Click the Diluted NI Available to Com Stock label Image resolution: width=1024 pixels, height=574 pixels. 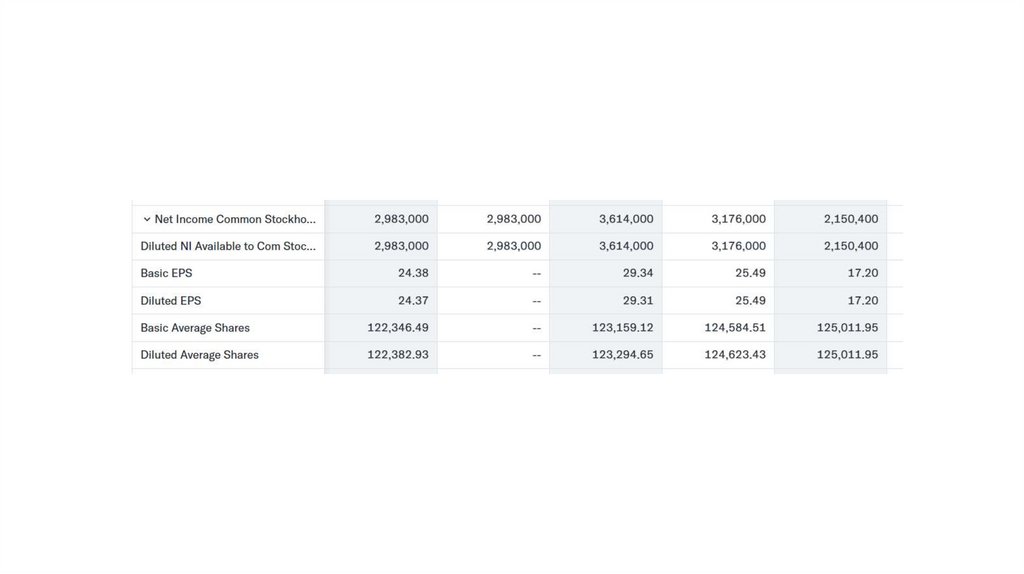[228, 246]
